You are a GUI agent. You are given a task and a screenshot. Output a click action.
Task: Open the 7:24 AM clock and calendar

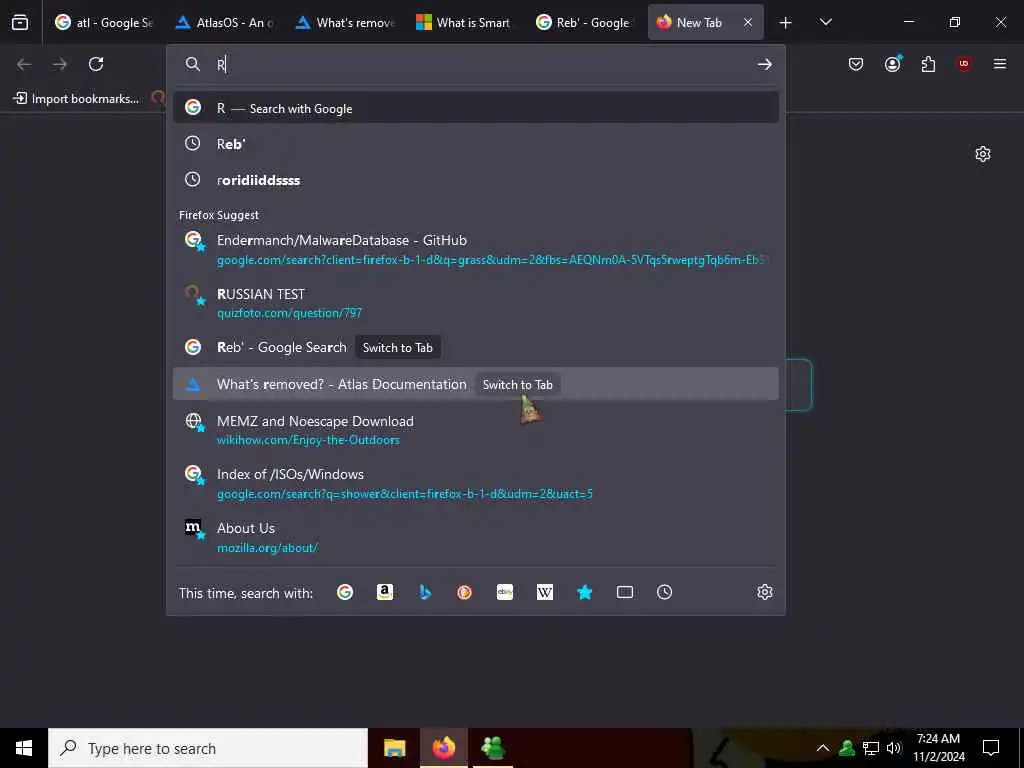coord(938,748)
